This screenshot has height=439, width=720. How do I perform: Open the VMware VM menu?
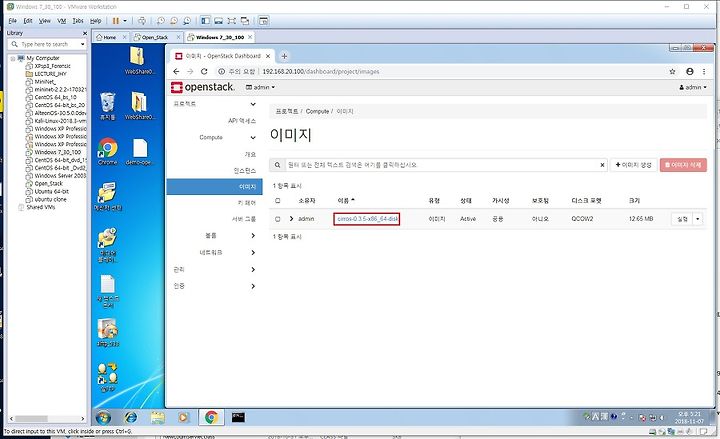[62, 21]
